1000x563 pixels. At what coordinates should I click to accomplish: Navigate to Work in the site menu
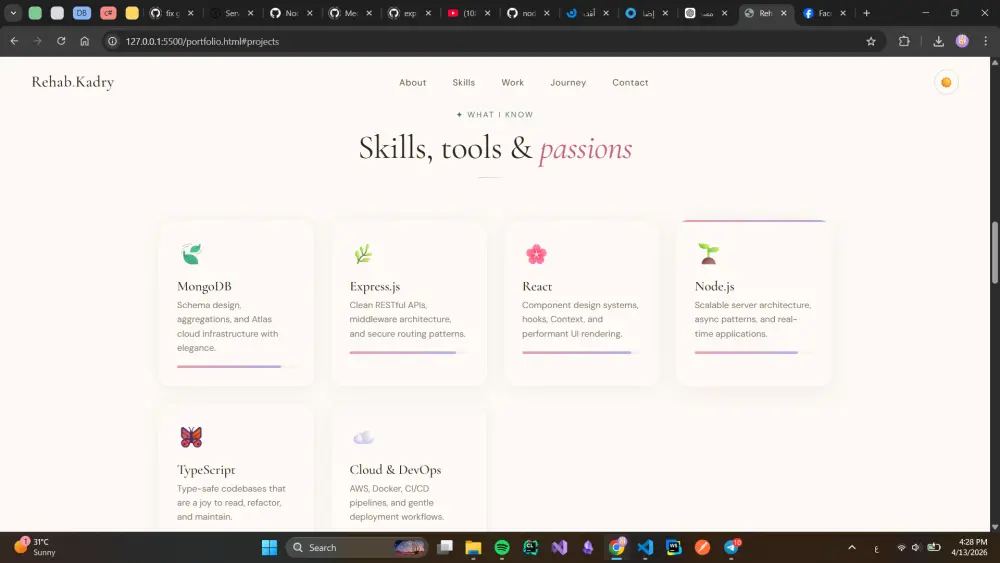[x=512, y=82]
